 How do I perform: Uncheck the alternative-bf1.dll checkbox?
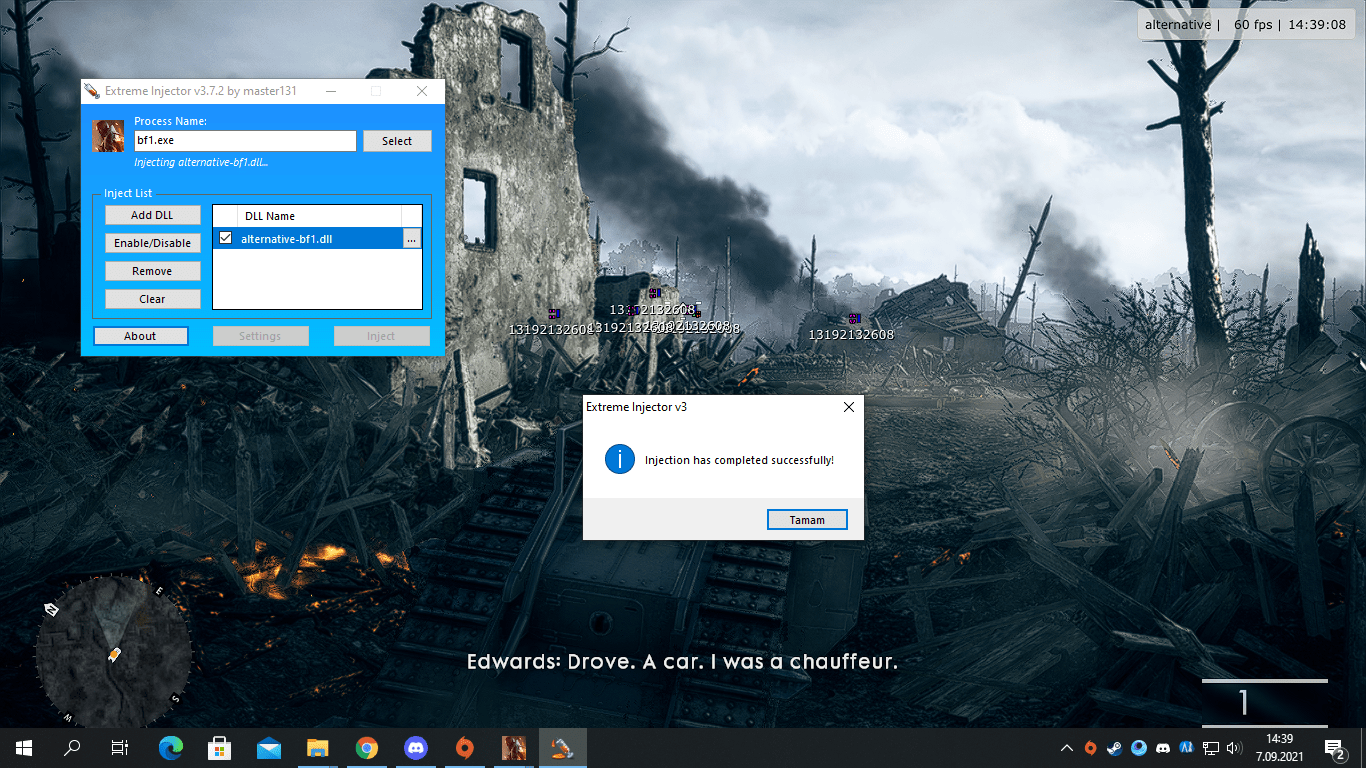[225, 238]
